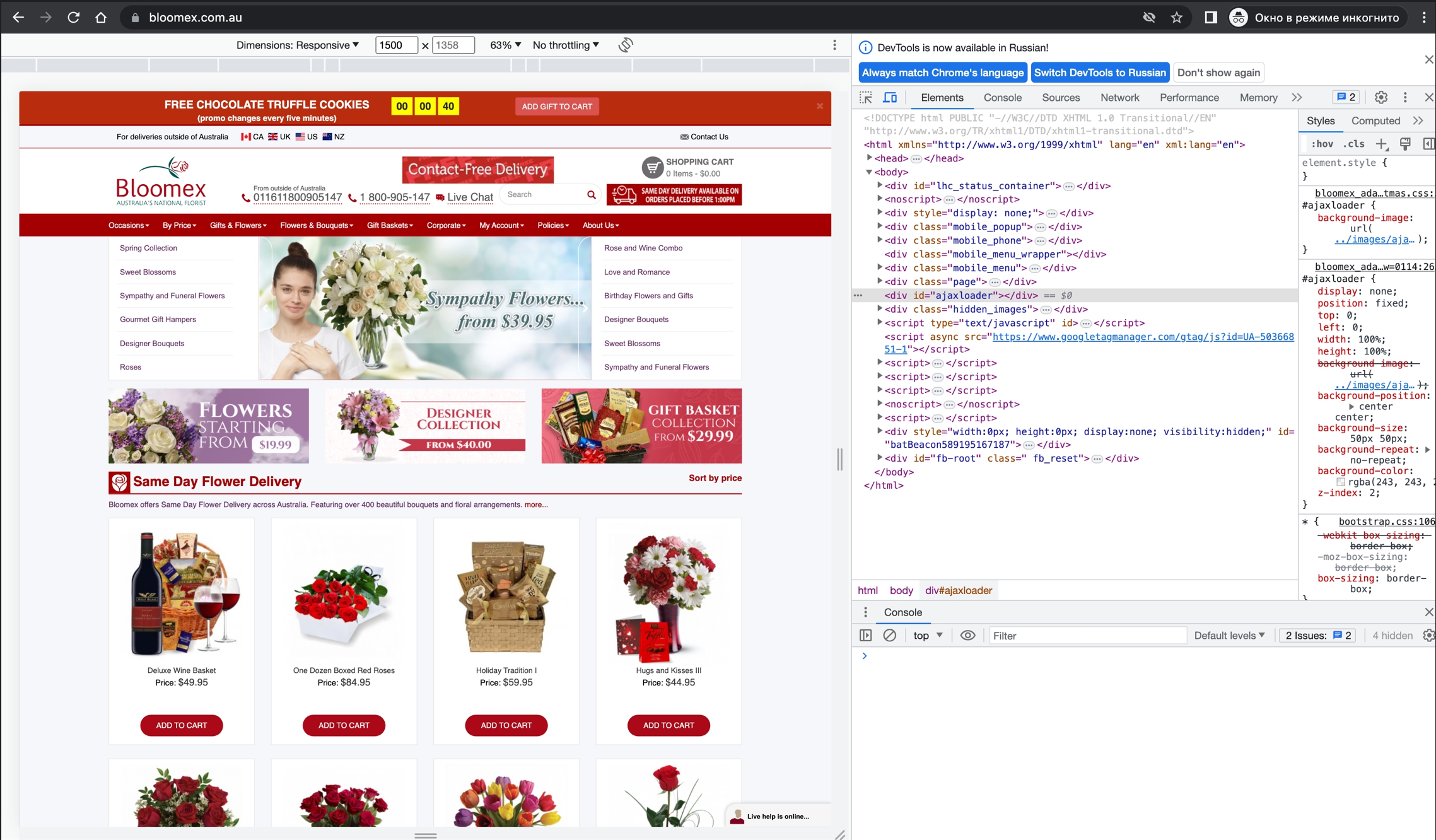Open DevTools settings gear
This screenshot has height=840, width=1436.
click(1381, 98)
